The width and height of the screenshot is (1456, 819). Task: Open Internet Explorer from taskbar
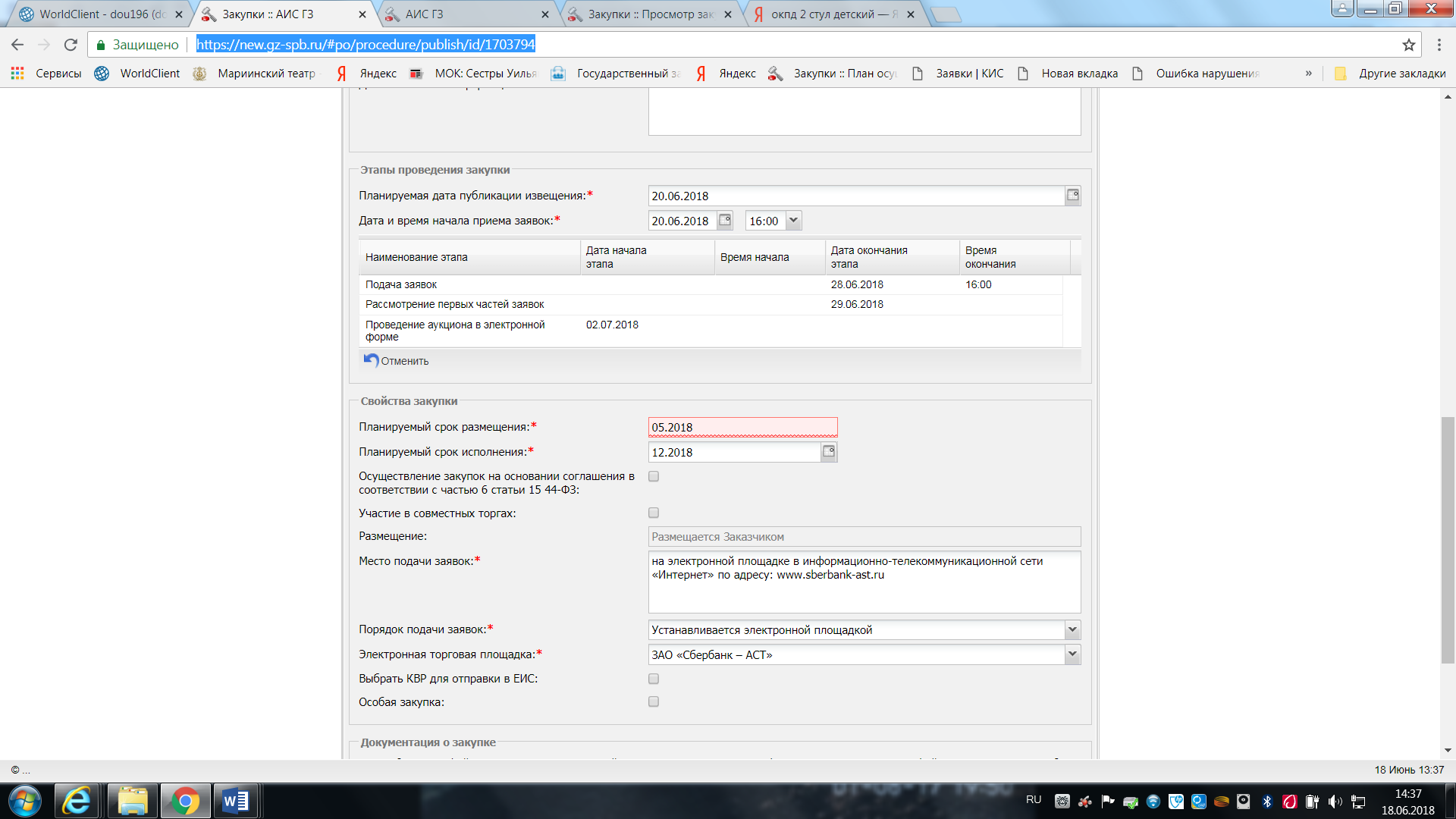coord(76,801)
